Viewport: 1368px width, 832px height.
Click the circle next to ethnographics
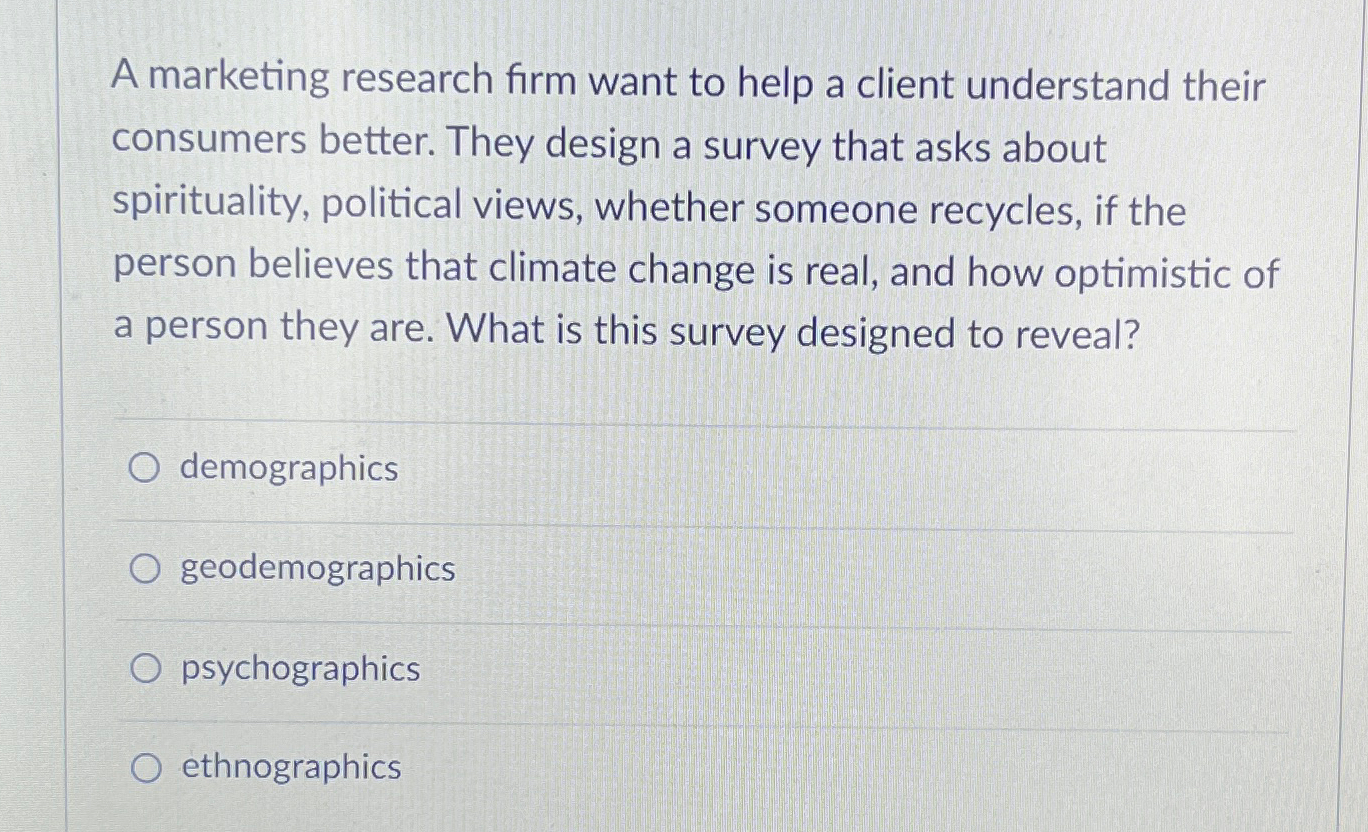pos(146,766)
